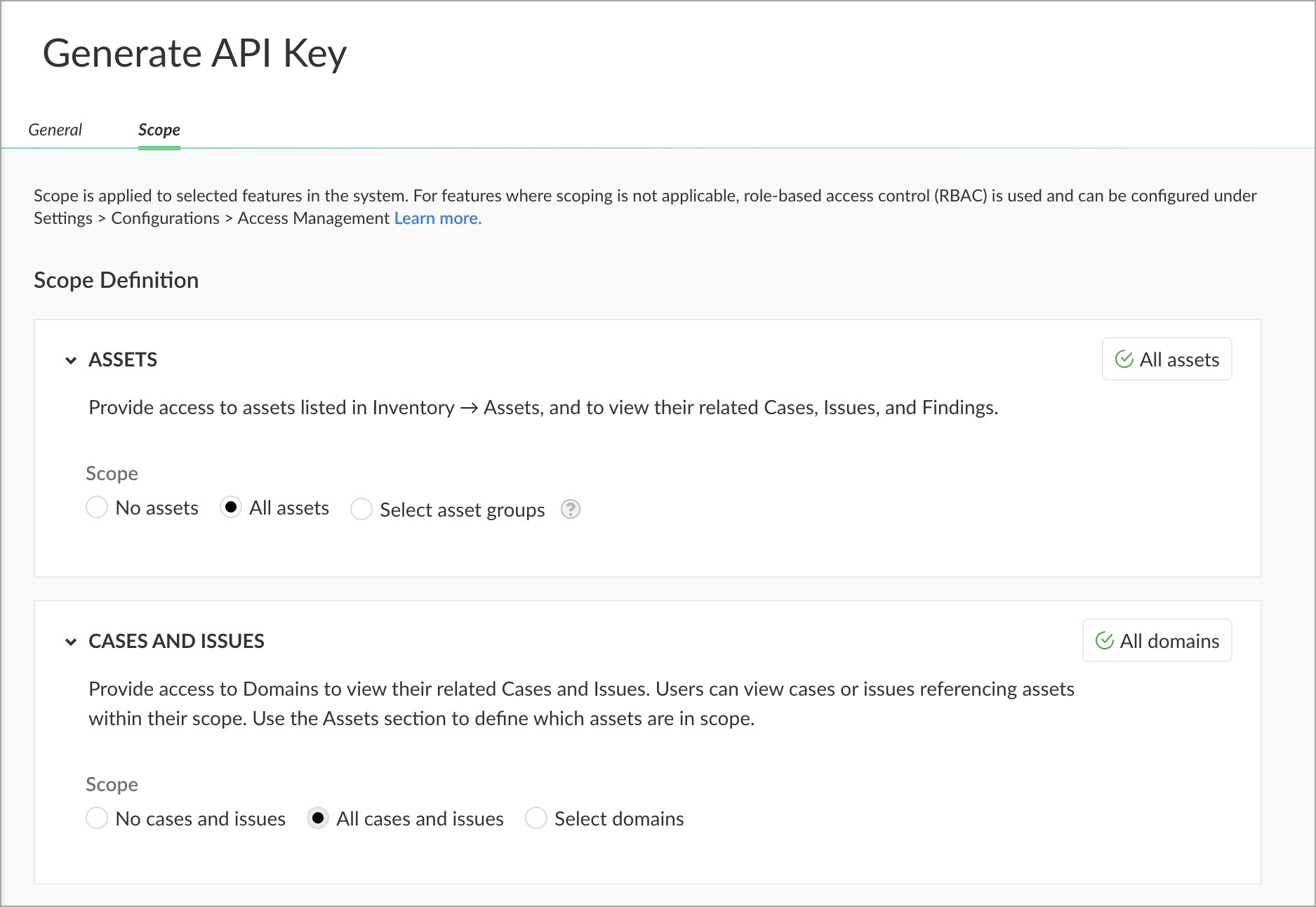Click the Domains access description paragraph
The height and width of the screenshot is (907, 1316).
coord(580,703)
